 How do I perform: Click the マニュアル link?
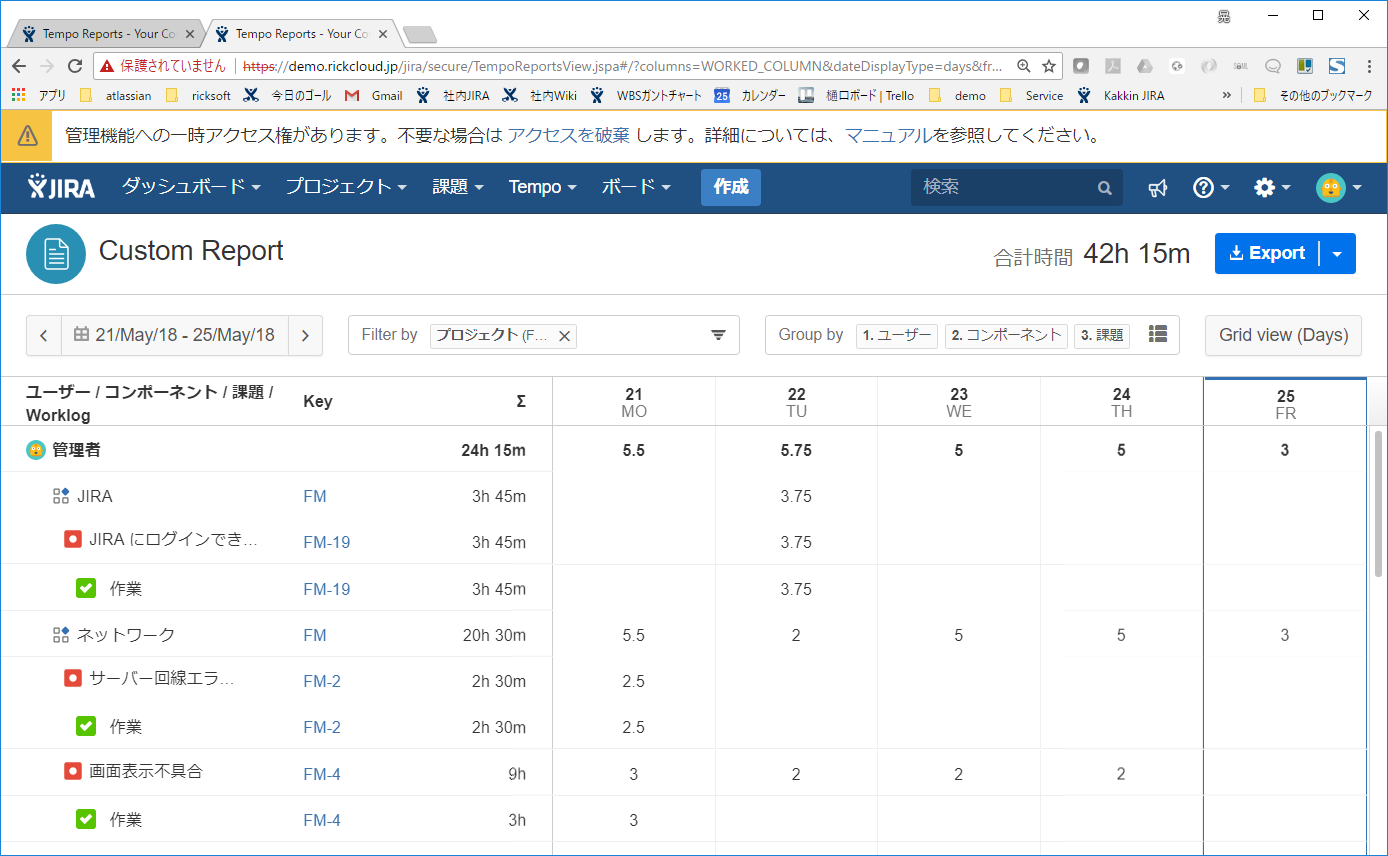[889, 136]
